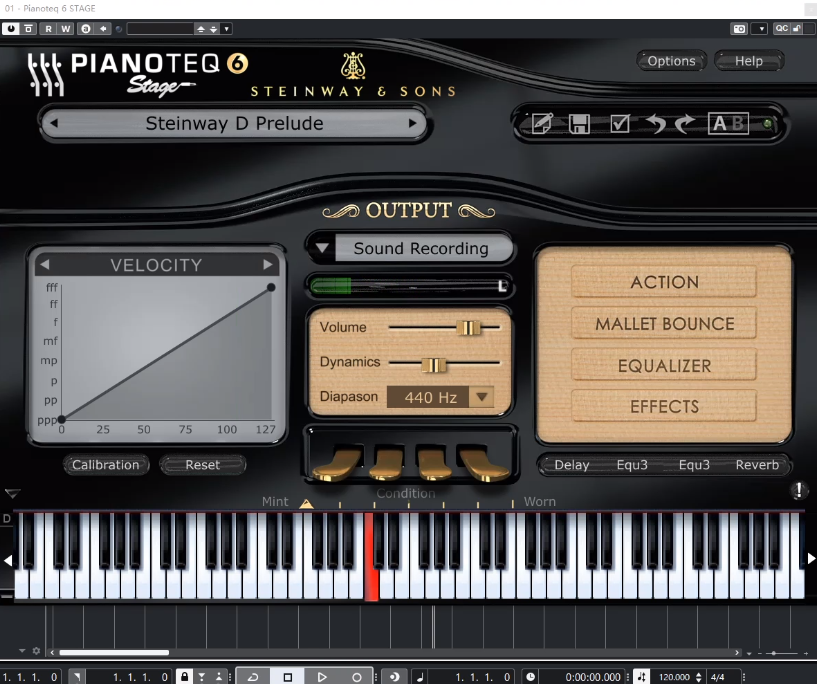Save preset with floppy disk icon

tap(579, 124)
